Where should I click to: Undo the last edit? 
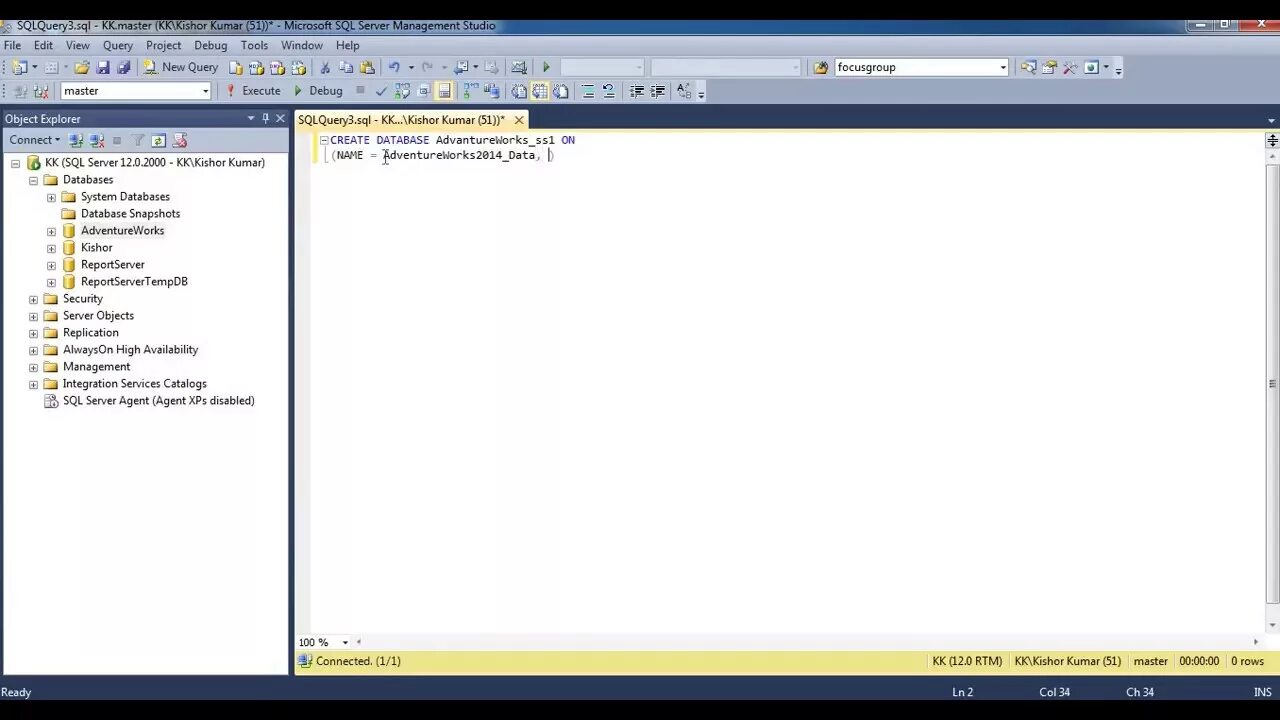394,68
